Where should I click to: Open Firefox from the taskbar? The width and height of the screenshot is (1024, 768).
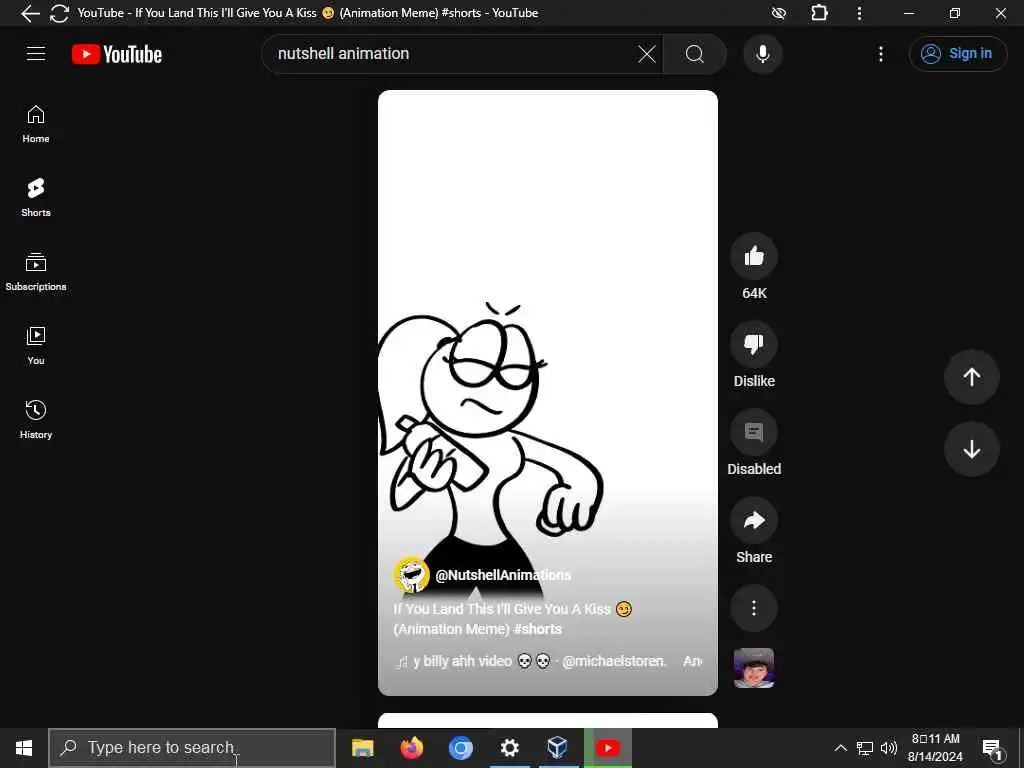click(411, 748)
